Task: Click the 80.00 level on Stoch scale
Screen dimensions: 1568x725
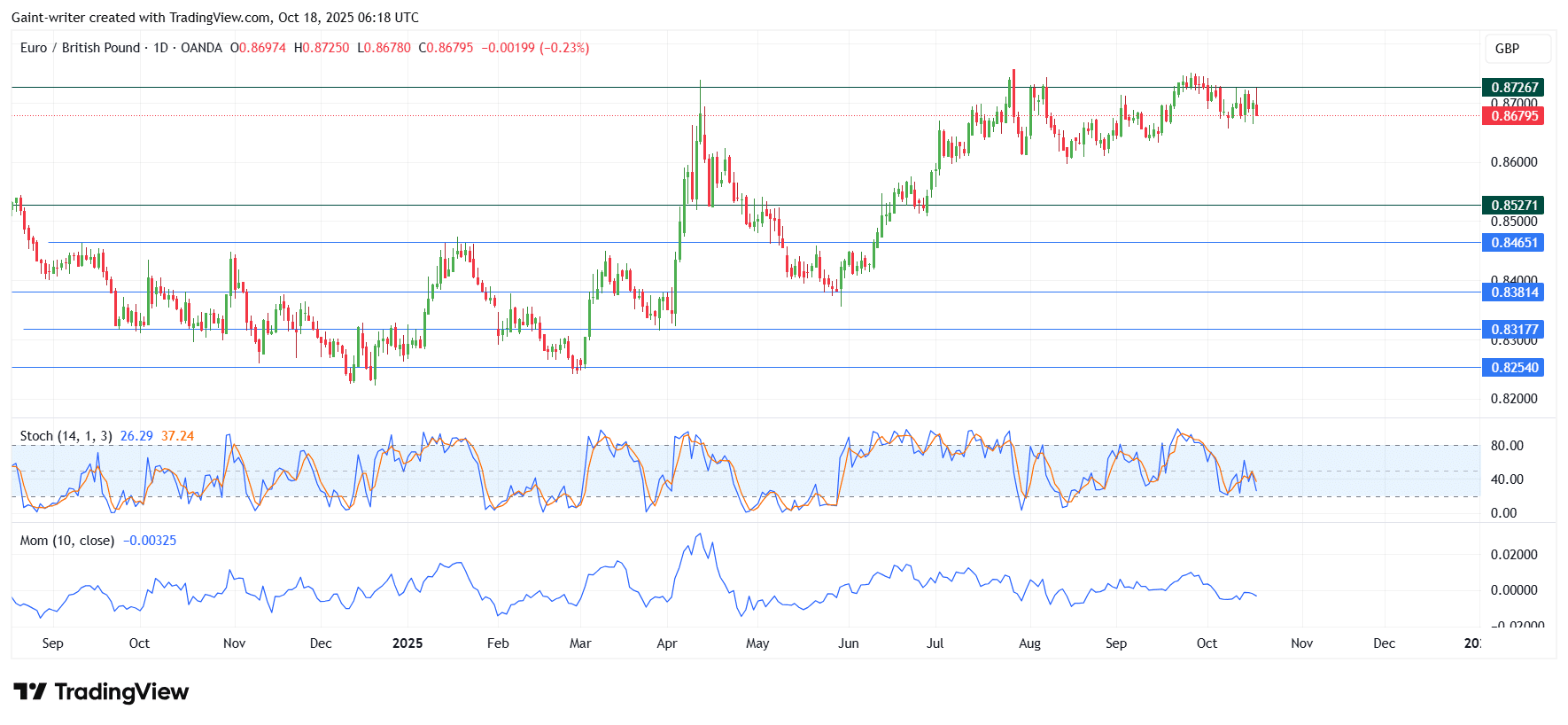Action: [1507, 446]
